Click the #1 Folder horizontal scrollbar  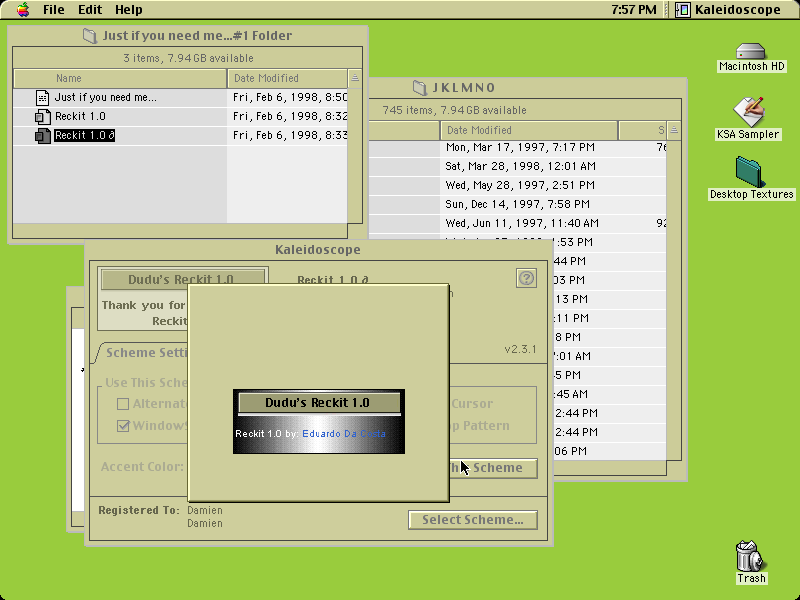[180, 231]
